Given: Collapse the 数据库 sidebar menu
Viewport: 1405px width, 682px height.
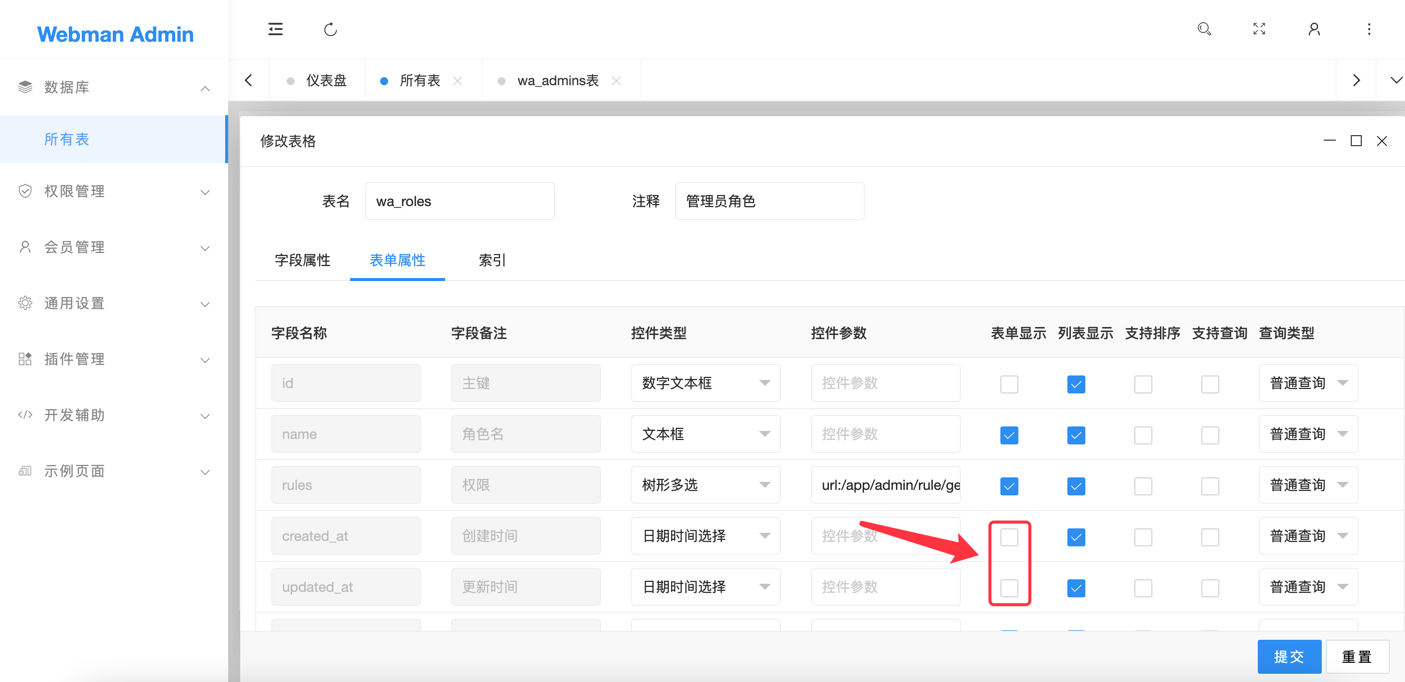Looking at the screenshot, I should click(114, 88).
